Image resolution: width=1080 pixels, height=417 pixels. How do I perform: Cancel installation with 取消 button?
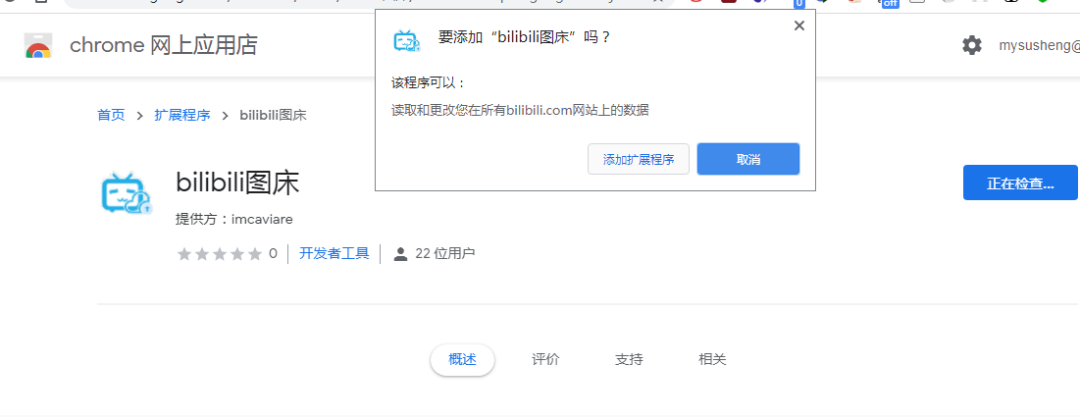click(748, 159)
